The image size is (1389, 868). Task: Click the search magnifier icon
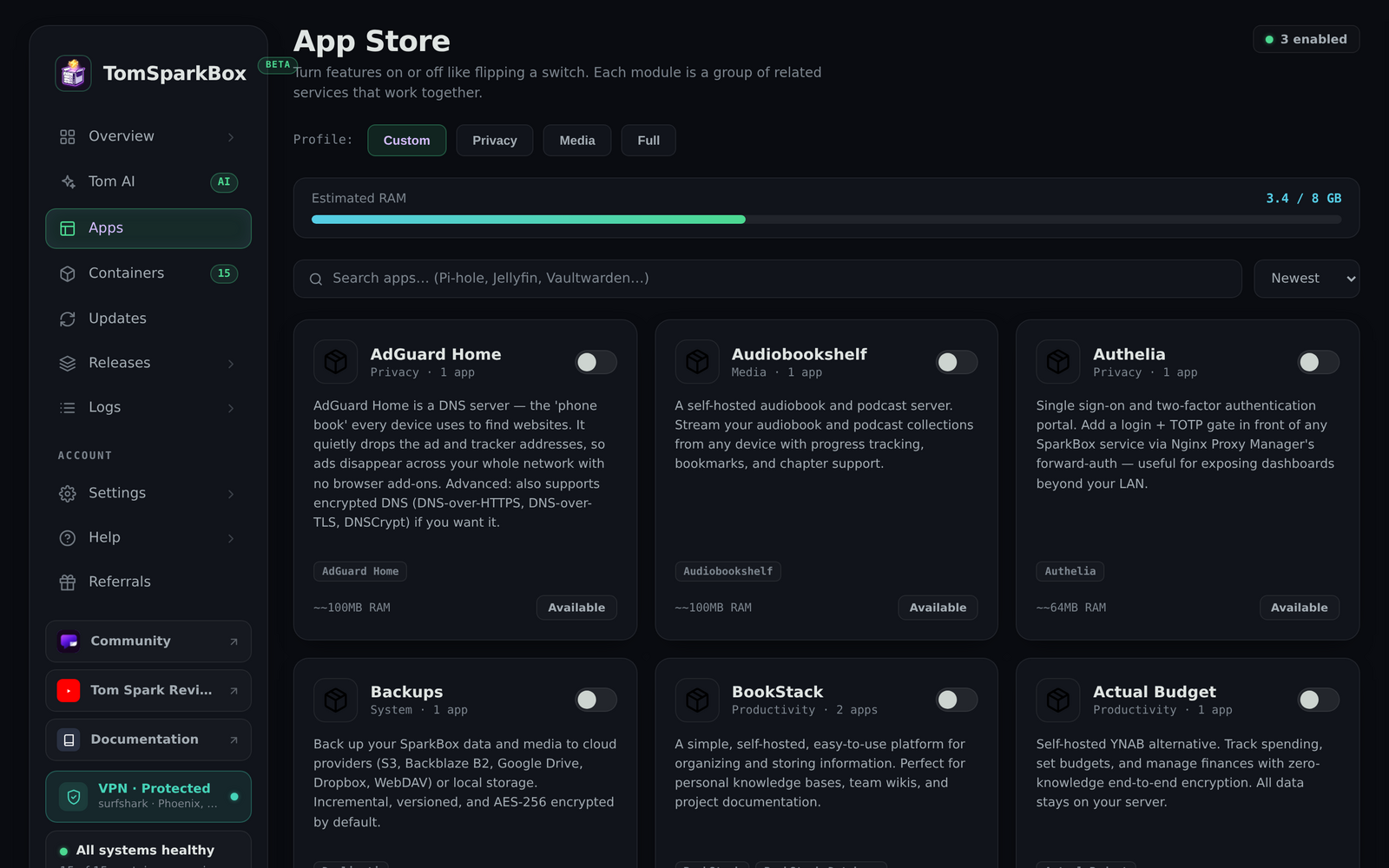pyautogui.click(x=316, y=279)
